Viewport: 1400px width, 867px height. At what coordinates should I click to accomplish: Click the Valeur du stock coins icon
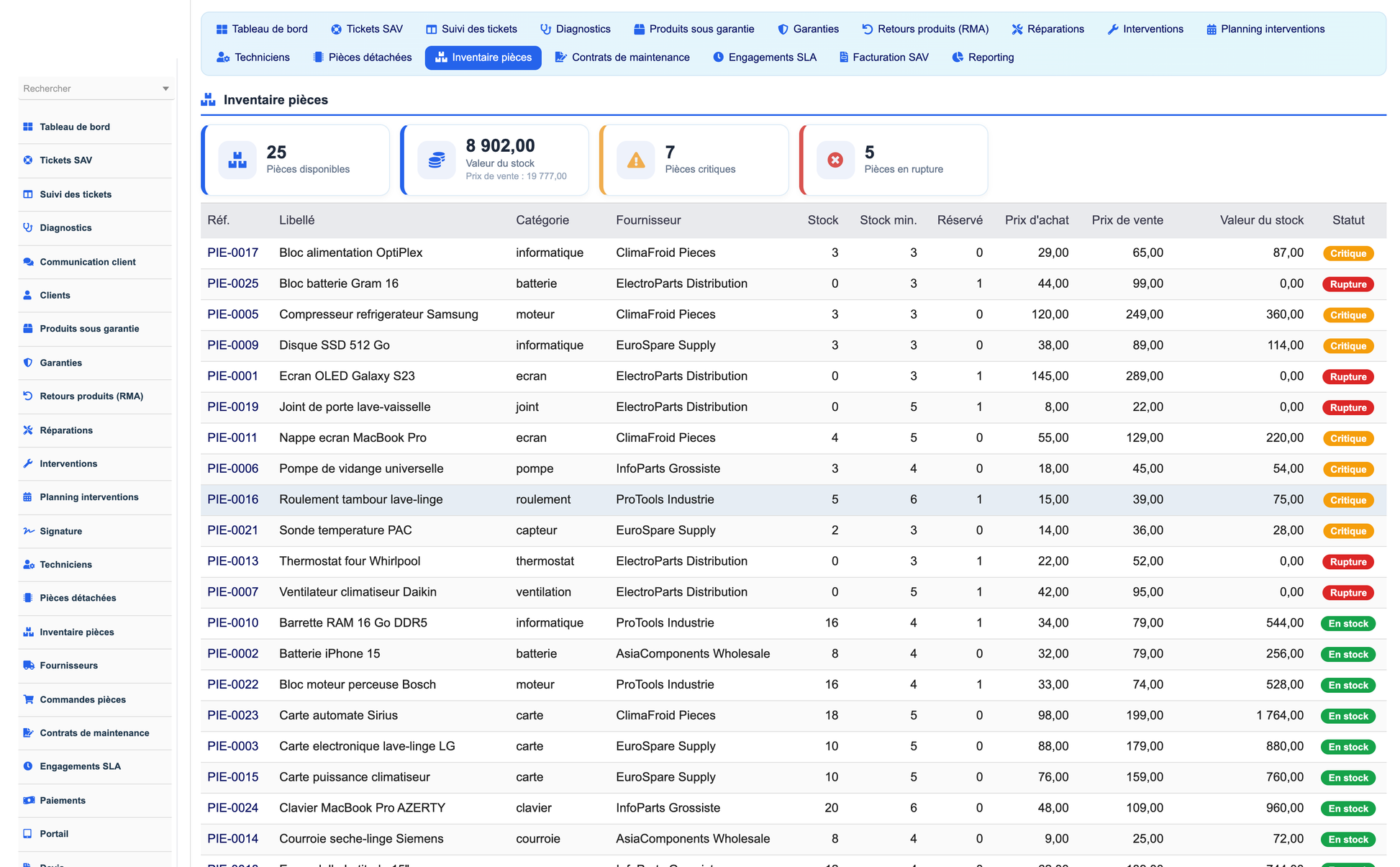[x=437, y=160]
